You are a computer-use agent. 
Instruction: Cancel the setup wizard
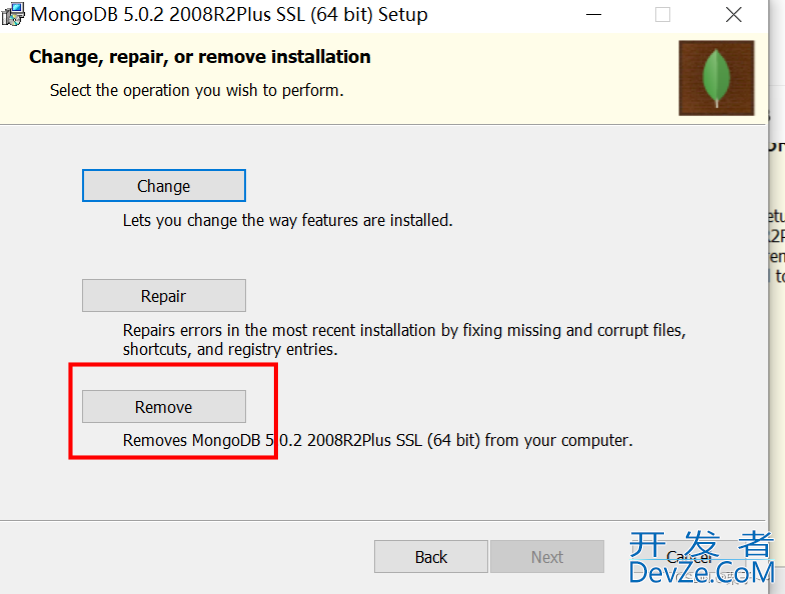(689, 556)
